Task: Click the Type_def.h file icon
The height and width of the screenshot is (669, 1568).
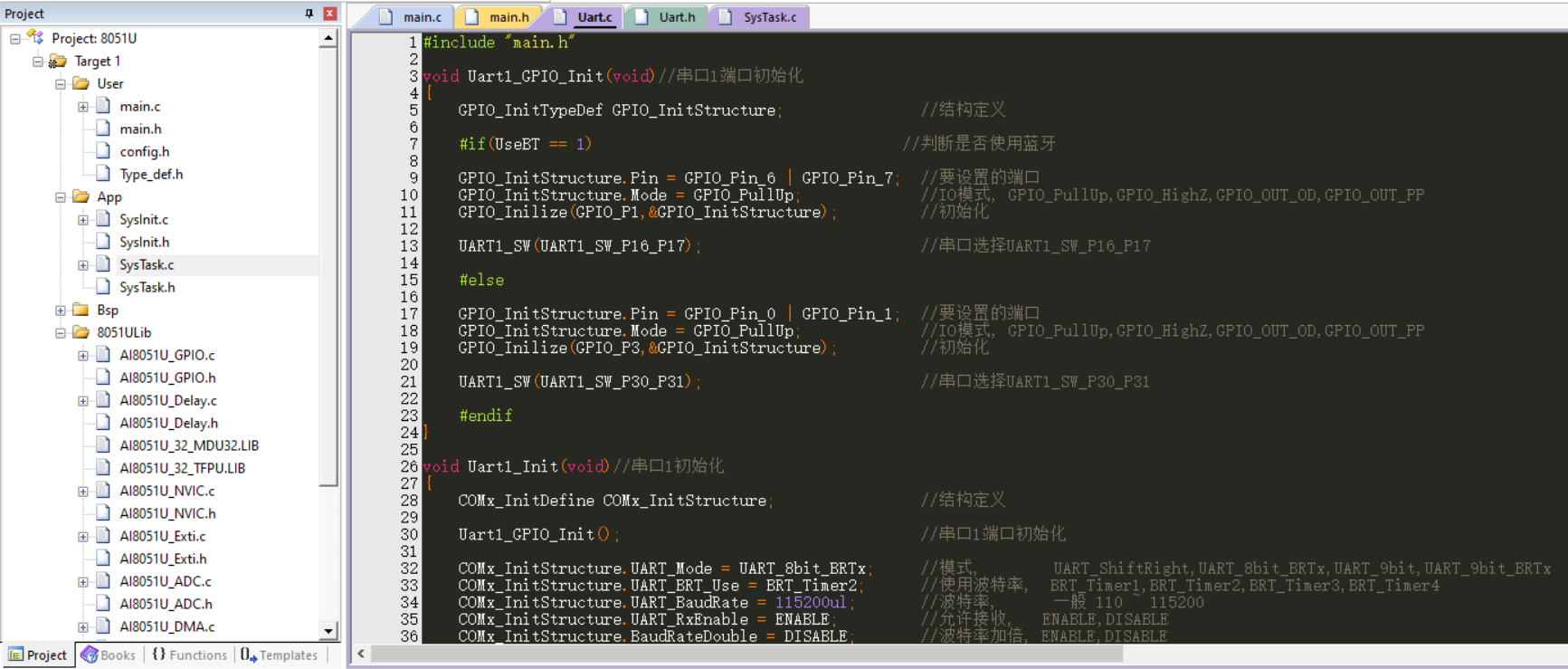Action: (x=104, y=174)
